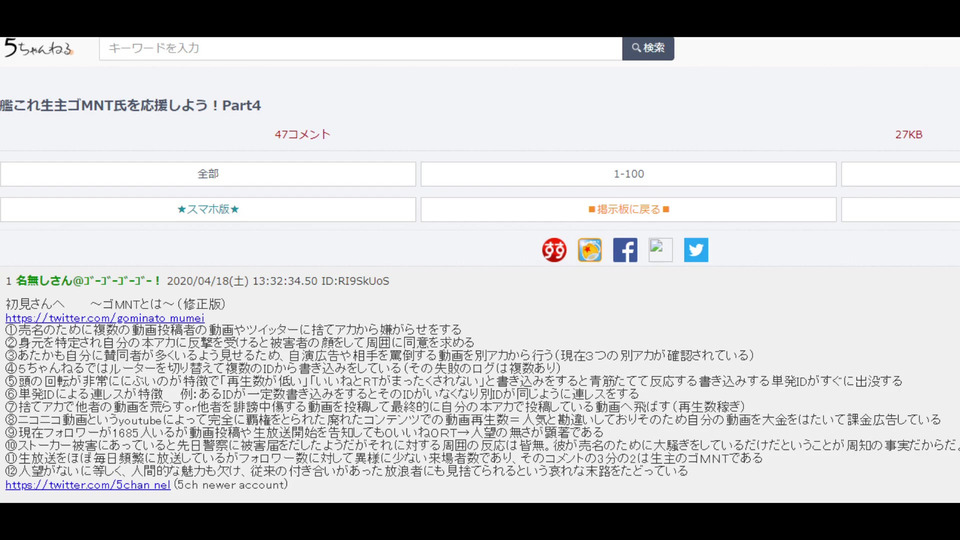Go back via 掲示板に戻る
Screen dimensions: 960x540
[629, 209]
